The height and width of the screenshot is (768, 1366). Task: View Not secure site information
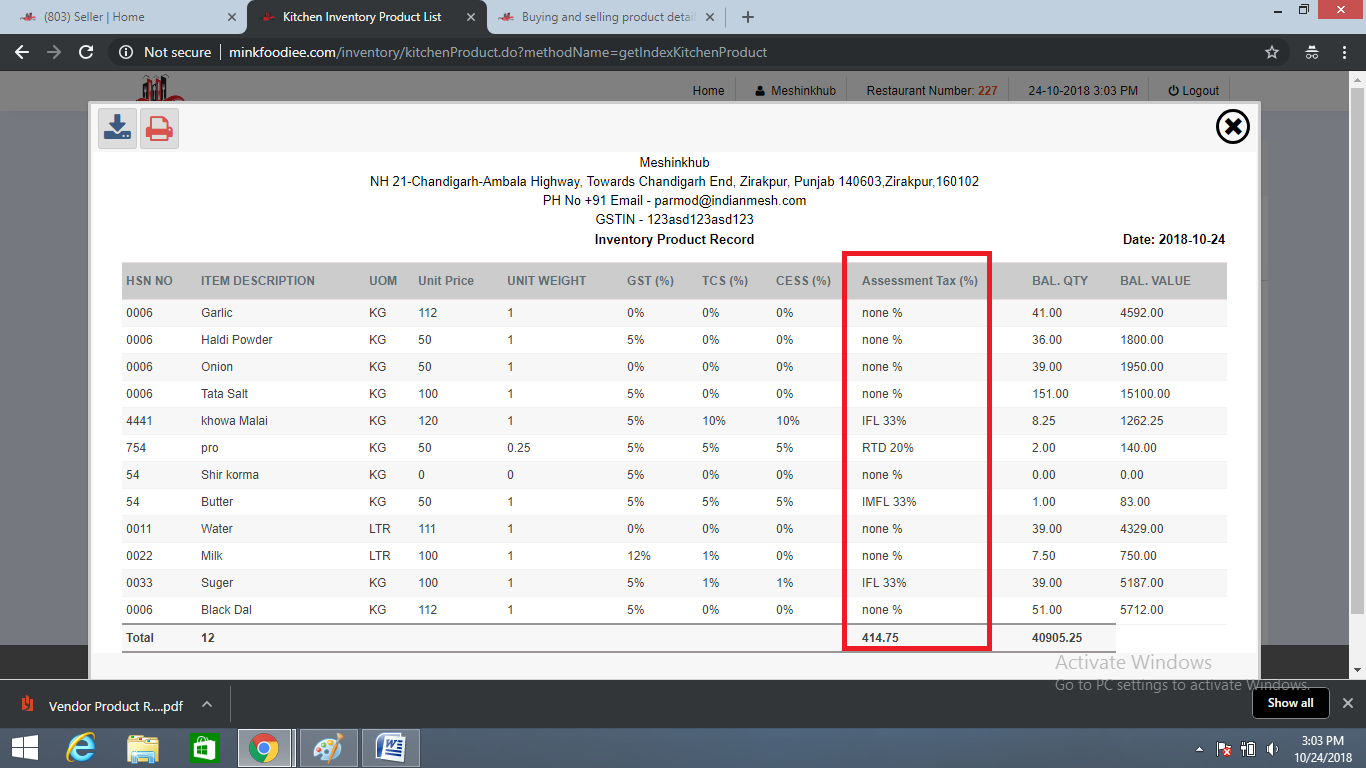click(x=164, y=52)
